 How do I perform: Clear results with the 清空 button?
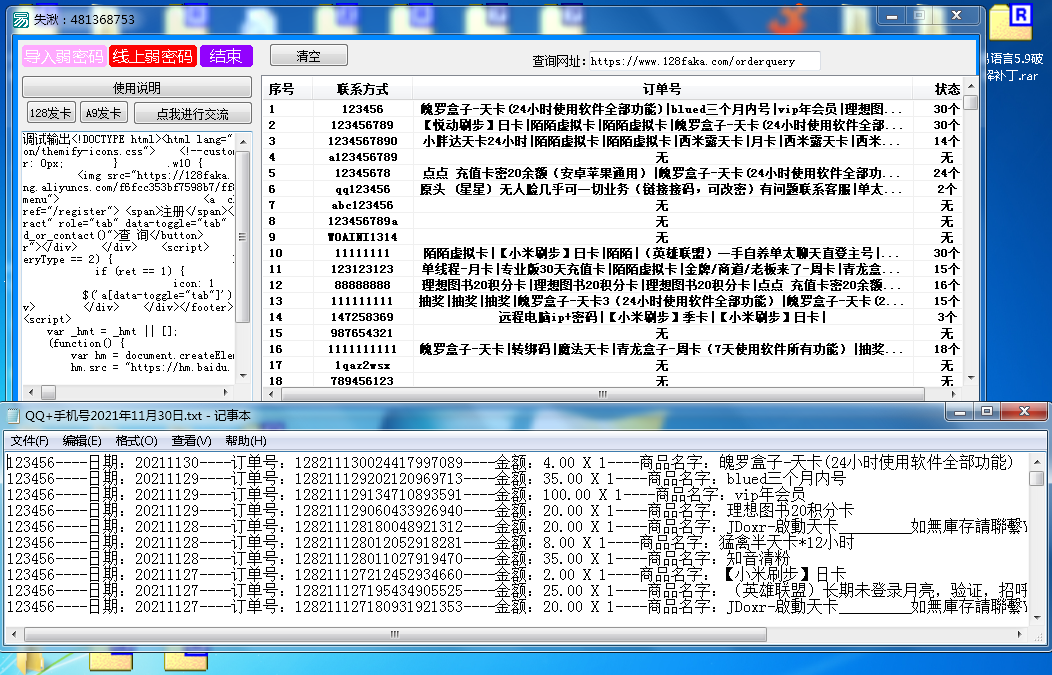(x=308, y=56)
